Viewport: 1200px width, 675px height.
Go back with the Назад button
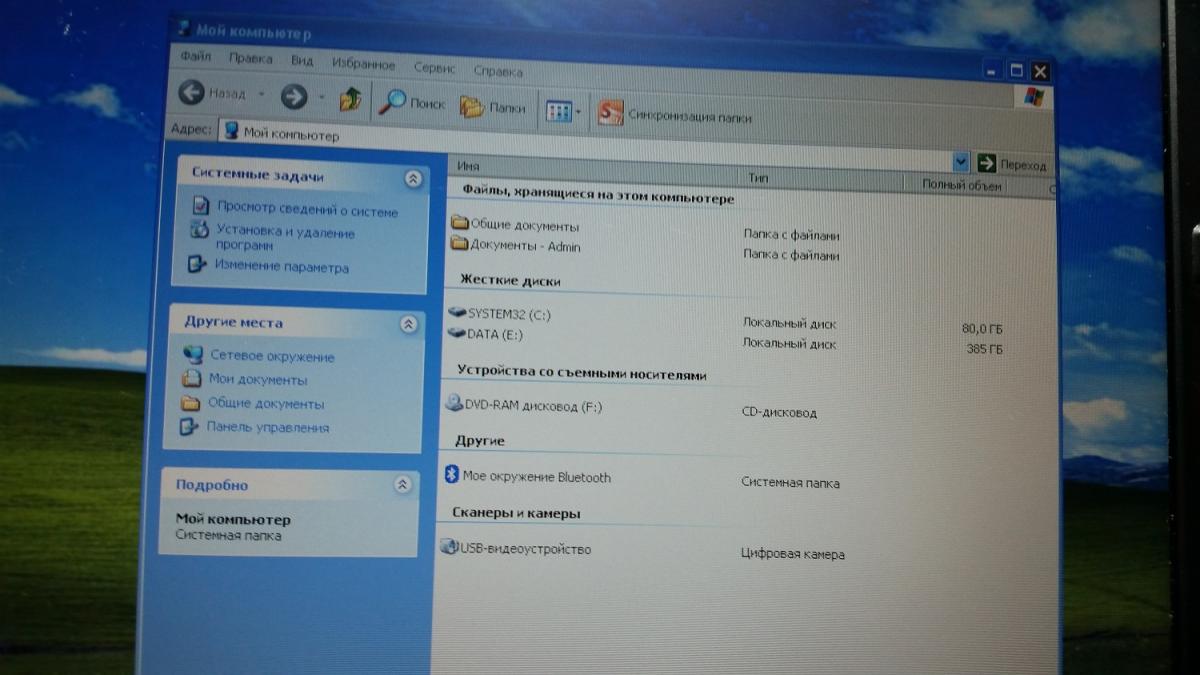point(212,95)
